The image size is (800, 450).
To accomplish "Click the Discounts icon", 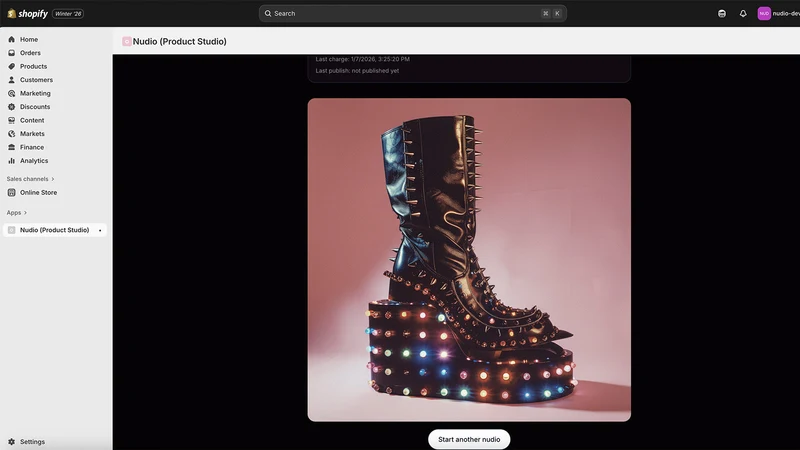I will click(12, 107).
